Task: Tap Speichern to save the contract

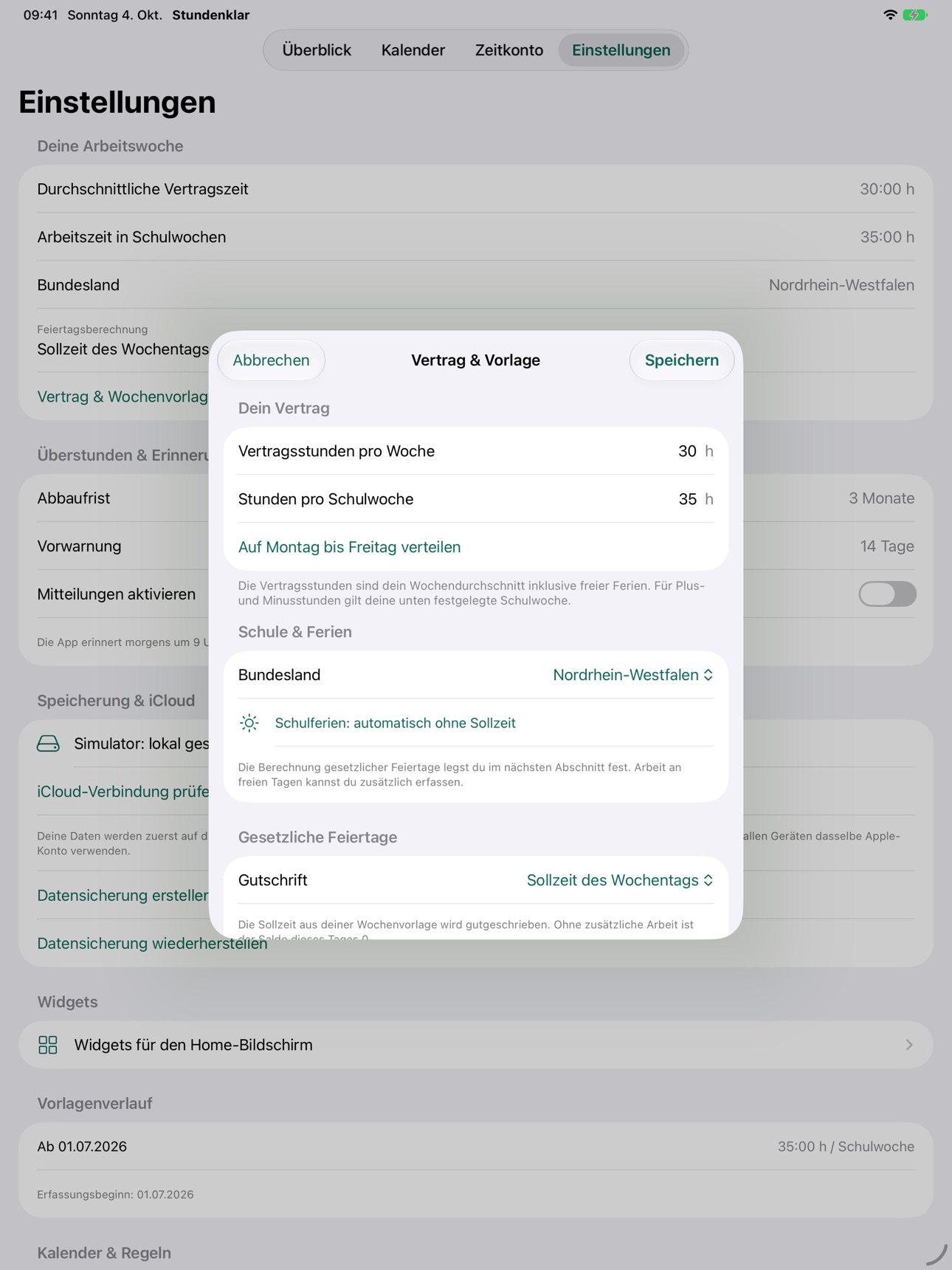Action: [682, 360]
